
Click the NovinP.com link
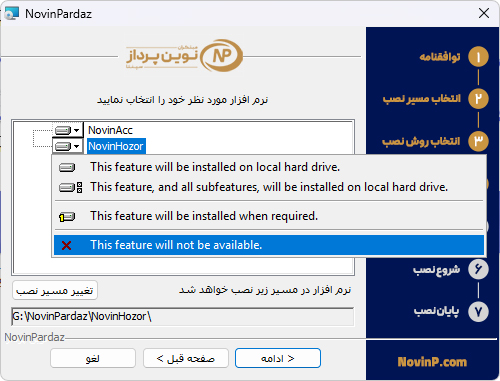click(x=432, y=362)
